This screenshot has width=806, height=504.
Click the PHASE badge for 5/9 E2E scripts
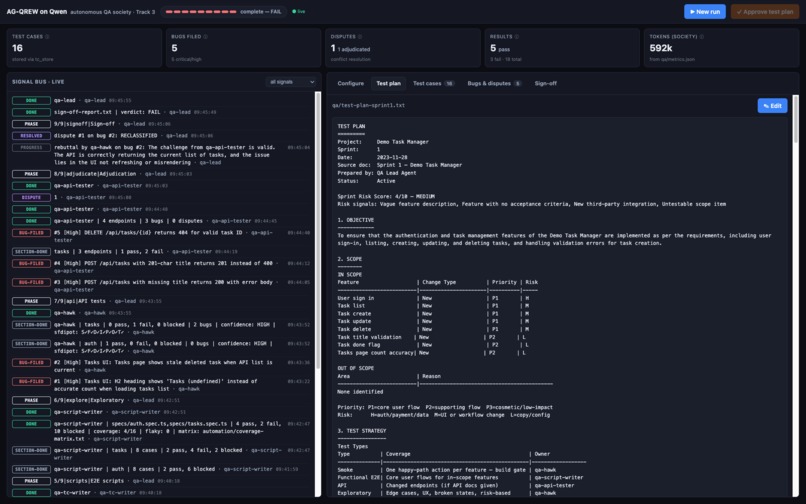coord(31,481)
